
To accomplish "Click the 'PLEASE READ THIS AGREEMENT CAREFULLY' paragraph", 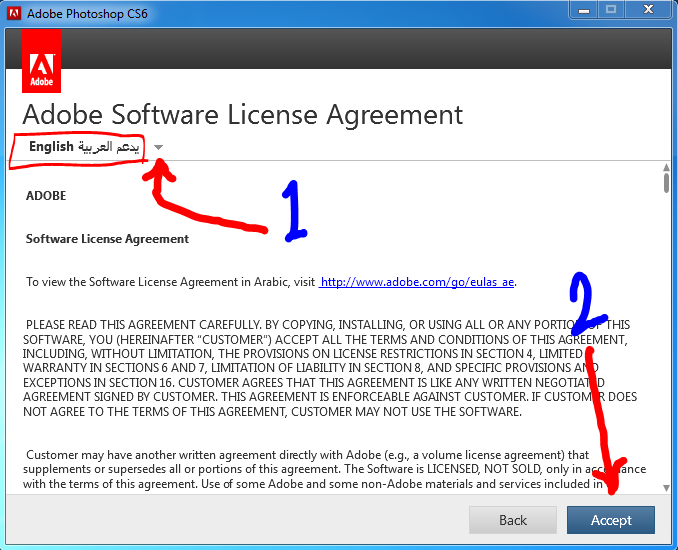I will click(x=330, y=368).
